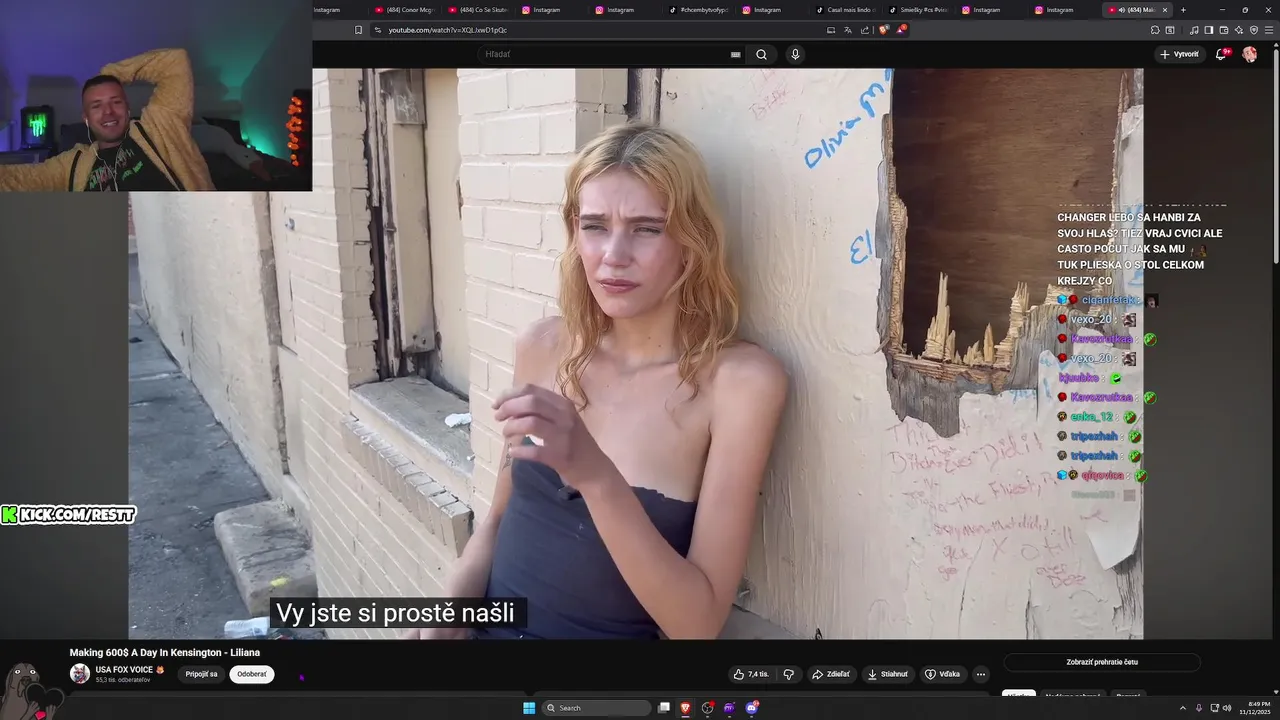1280x720 pixels.
Task: Open YouTube notifications bell
Action: [1221, 54]
